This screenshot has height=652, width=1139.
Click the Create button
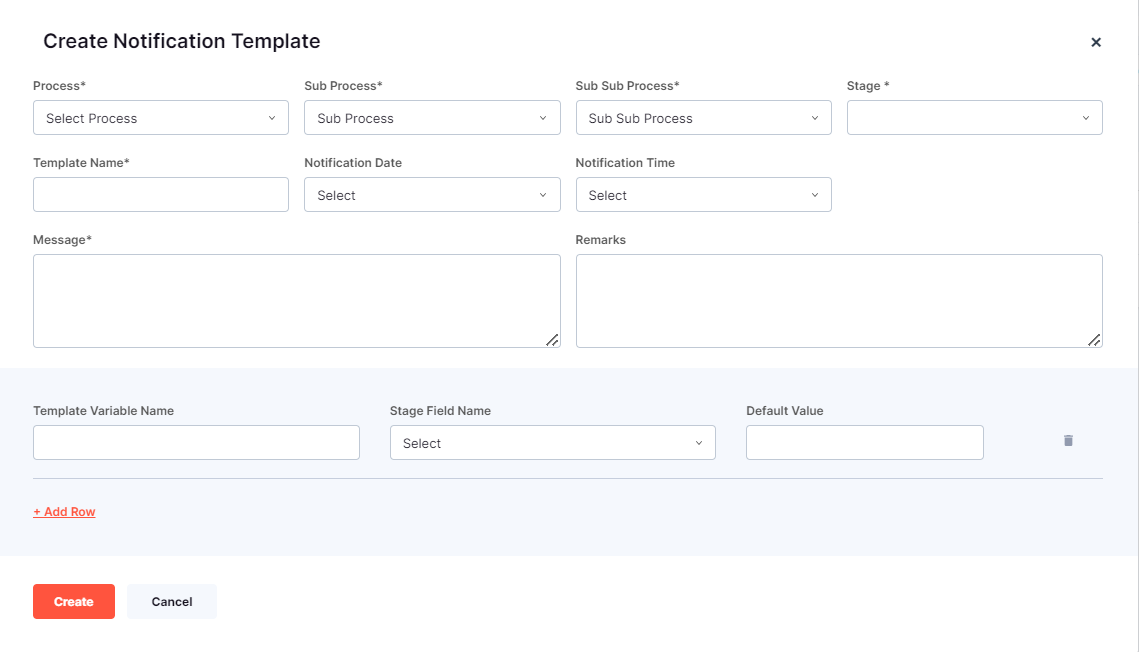click(x=73, y=601)
